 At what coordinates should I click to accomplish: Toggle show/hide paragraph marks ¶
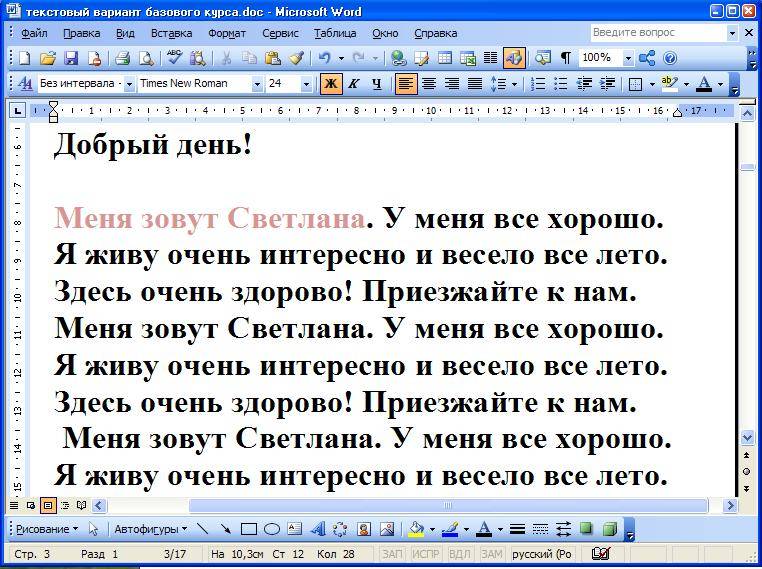pyautogui.click(x=566, y=58)
